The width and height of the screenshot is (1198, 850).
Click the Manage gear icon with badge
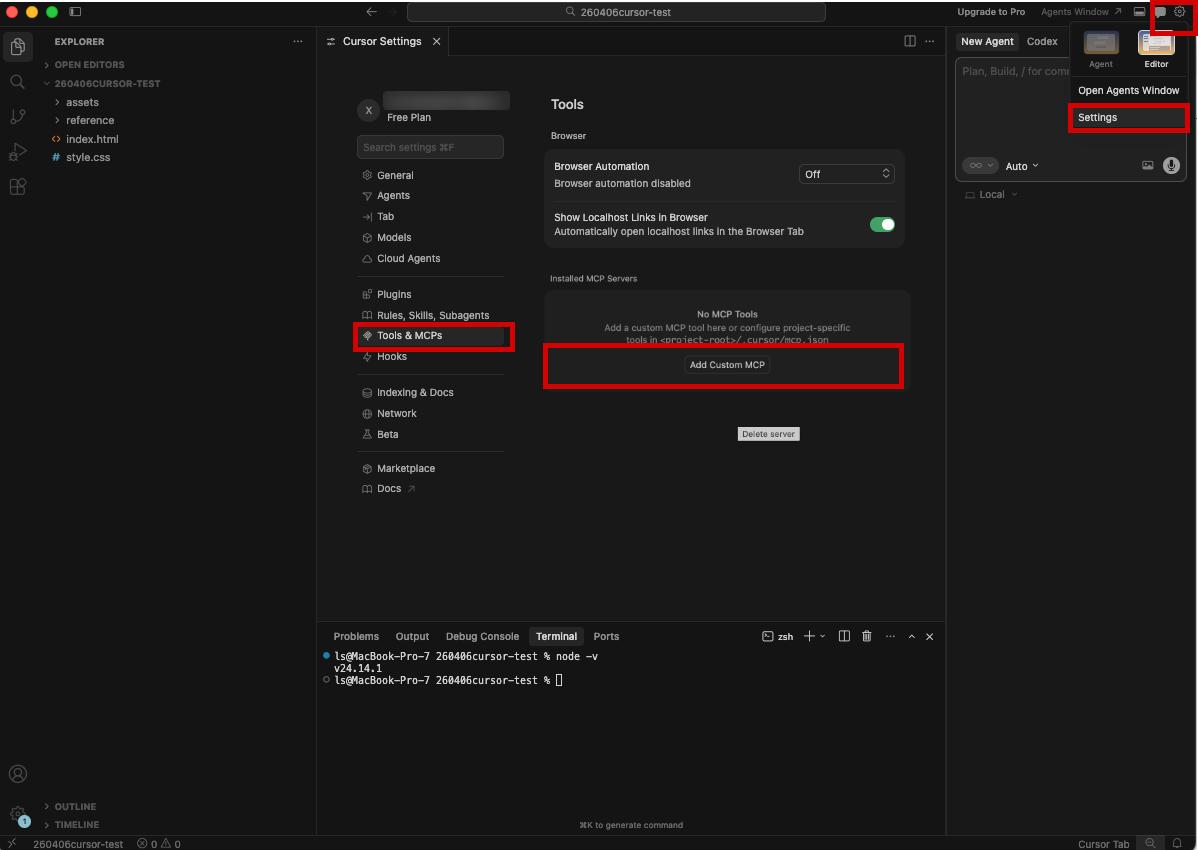[x=18, y=814]
